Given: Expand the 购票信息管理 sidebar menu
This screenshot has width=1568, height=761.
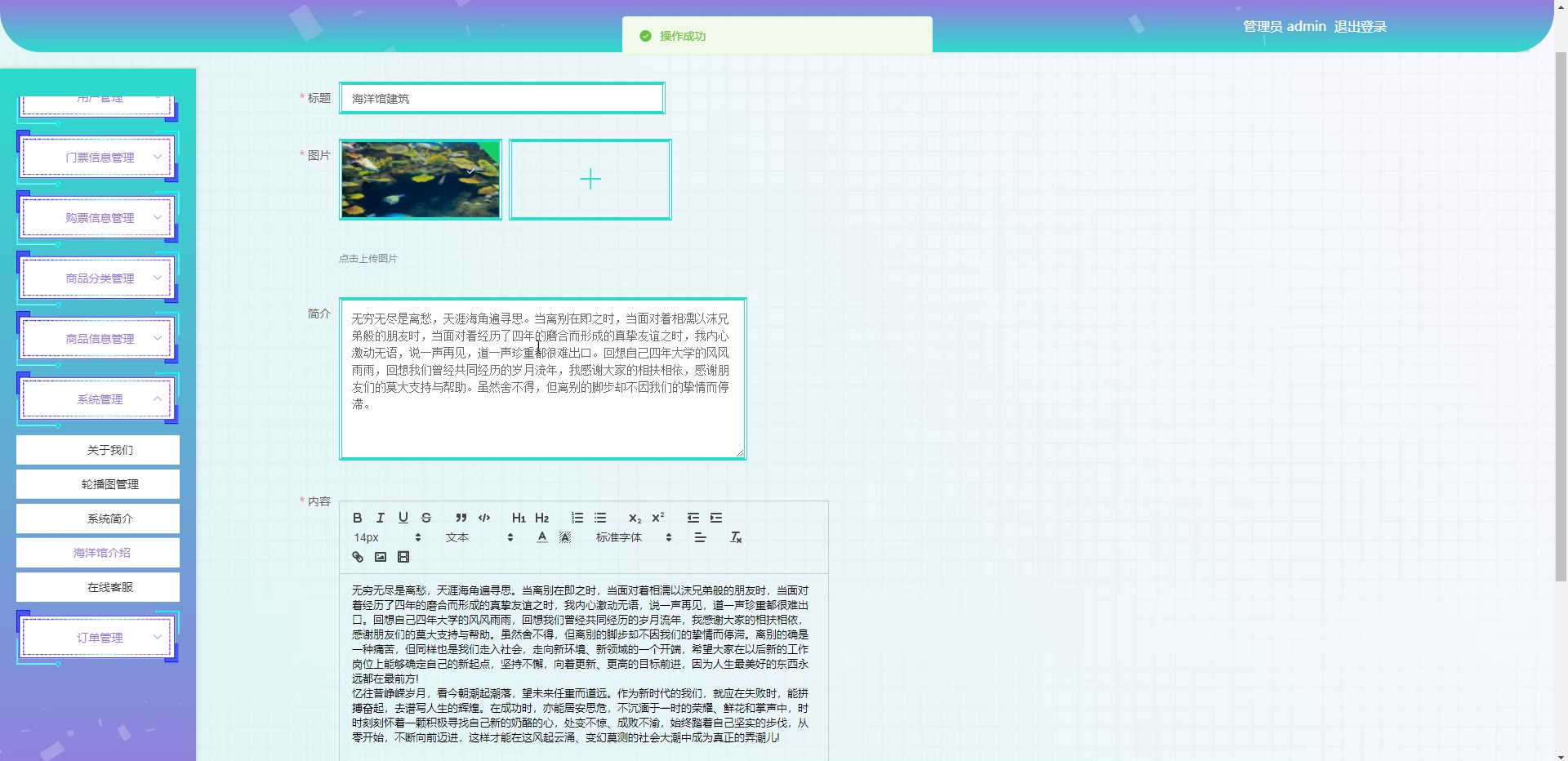Looking at the screenshot, I should (x=98, y=218).
